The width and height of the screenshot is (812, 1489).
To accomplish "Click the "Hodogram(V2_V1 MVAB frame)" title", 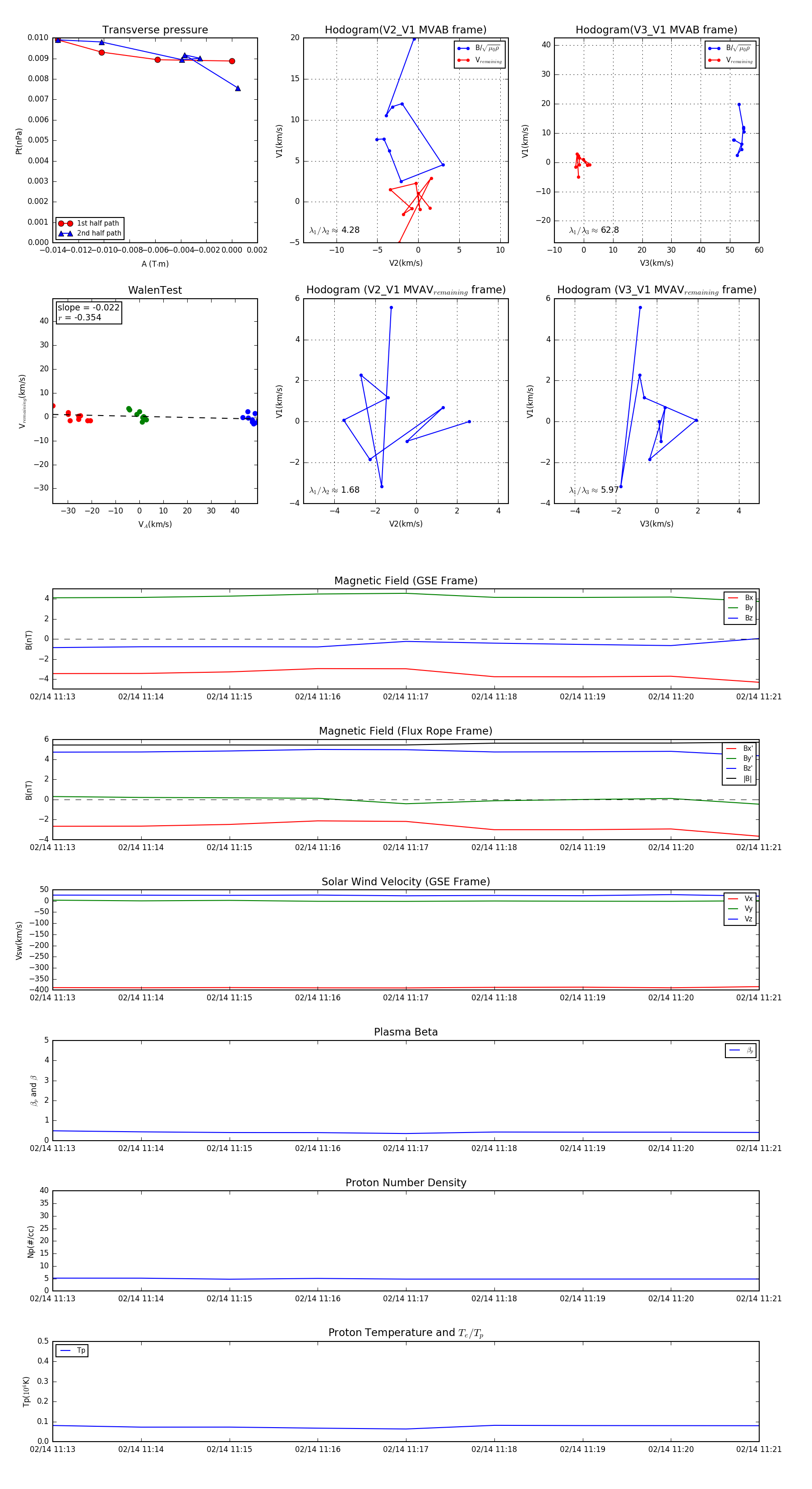I will 405,29.
